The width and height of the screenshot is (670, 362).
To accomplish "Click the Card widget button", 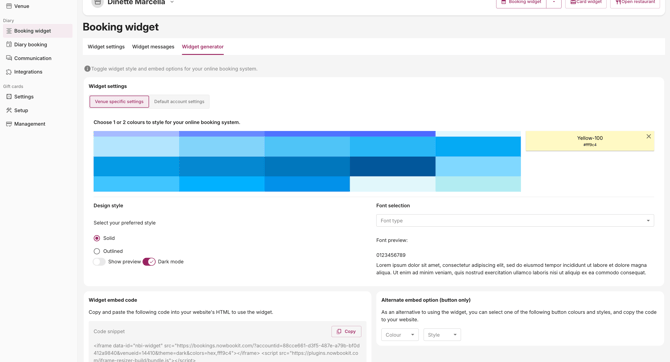I will [586, 3].
